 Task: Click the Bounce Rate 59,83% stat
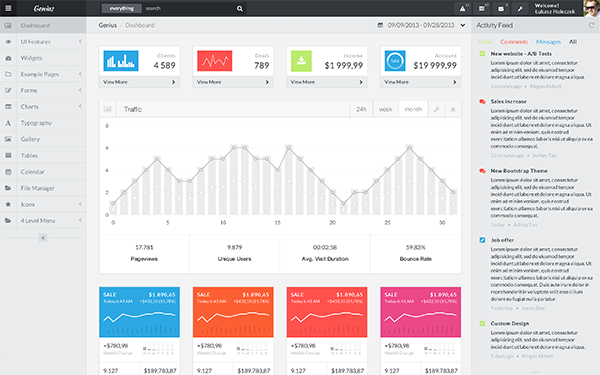point(416,253)
